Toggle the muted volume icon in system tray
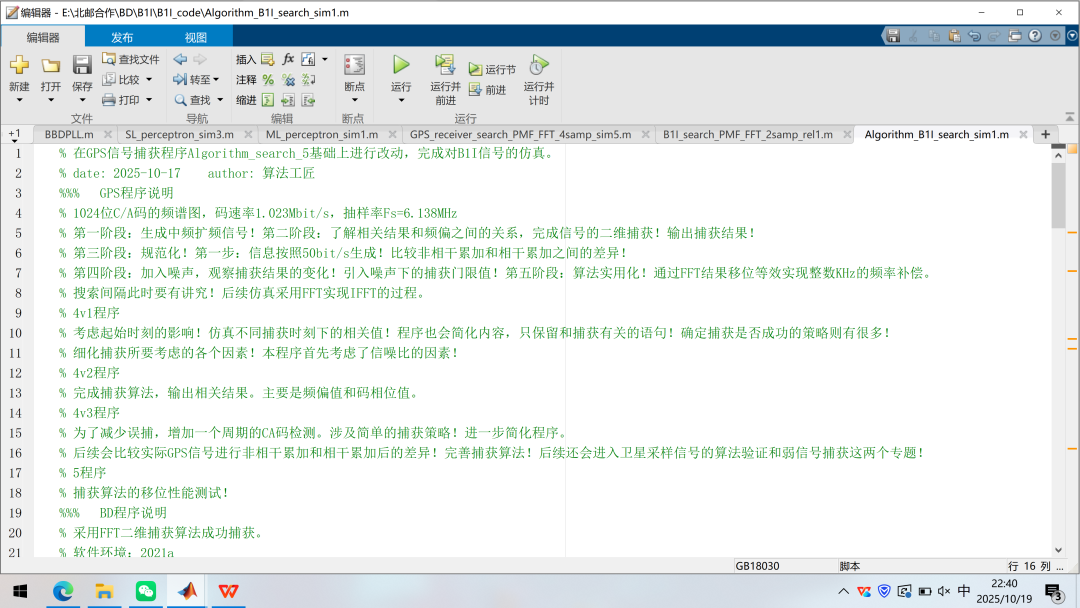Screen dimensions: 1080x608 coord(943,591)
